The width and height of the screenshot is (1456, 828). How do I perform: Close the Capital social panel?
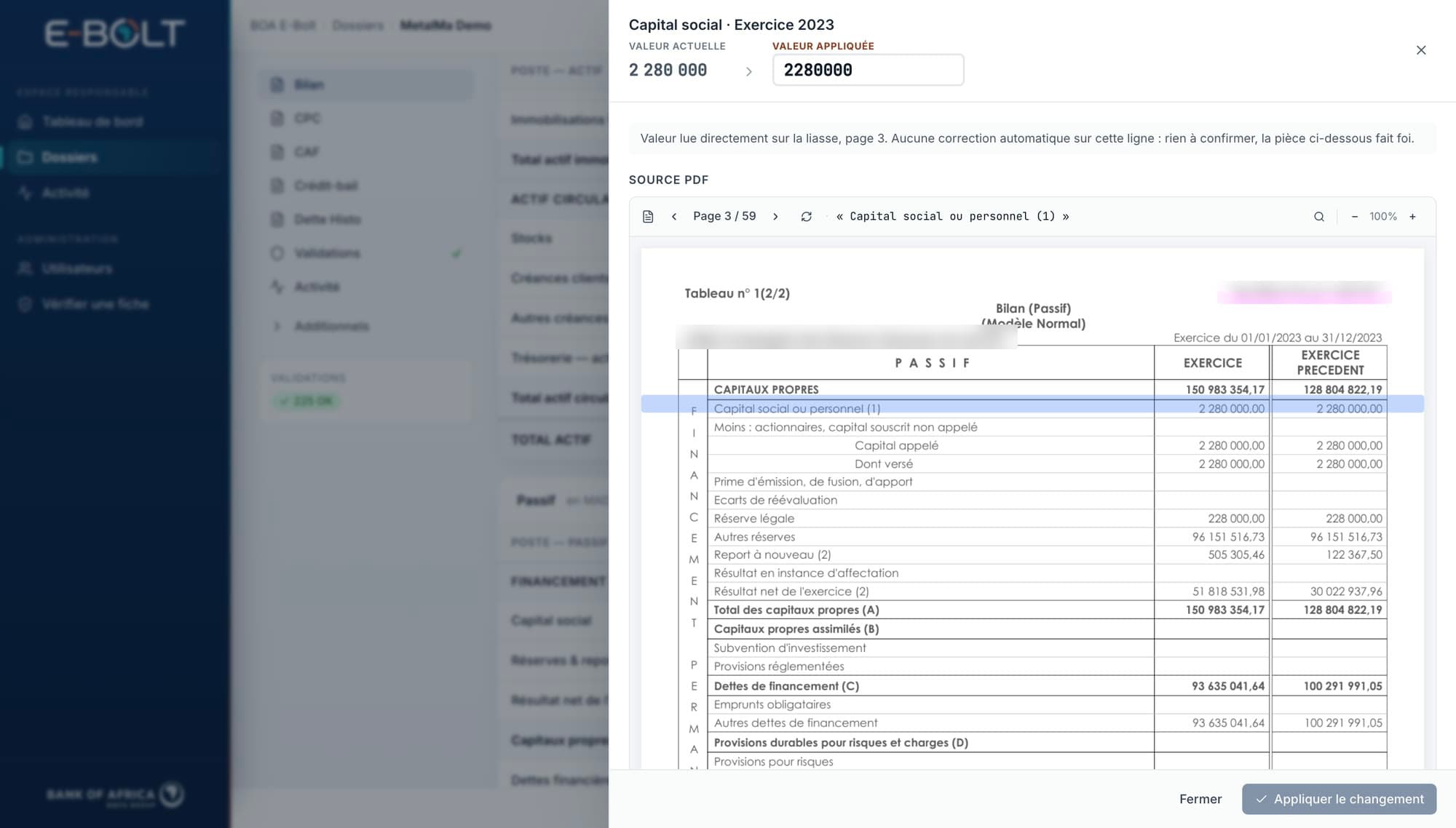pos(1420,50)
